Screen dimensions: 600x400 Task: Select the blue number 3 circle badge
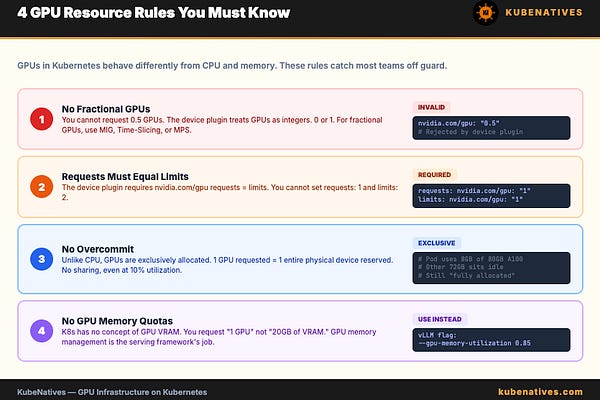(x=41, y=259)
